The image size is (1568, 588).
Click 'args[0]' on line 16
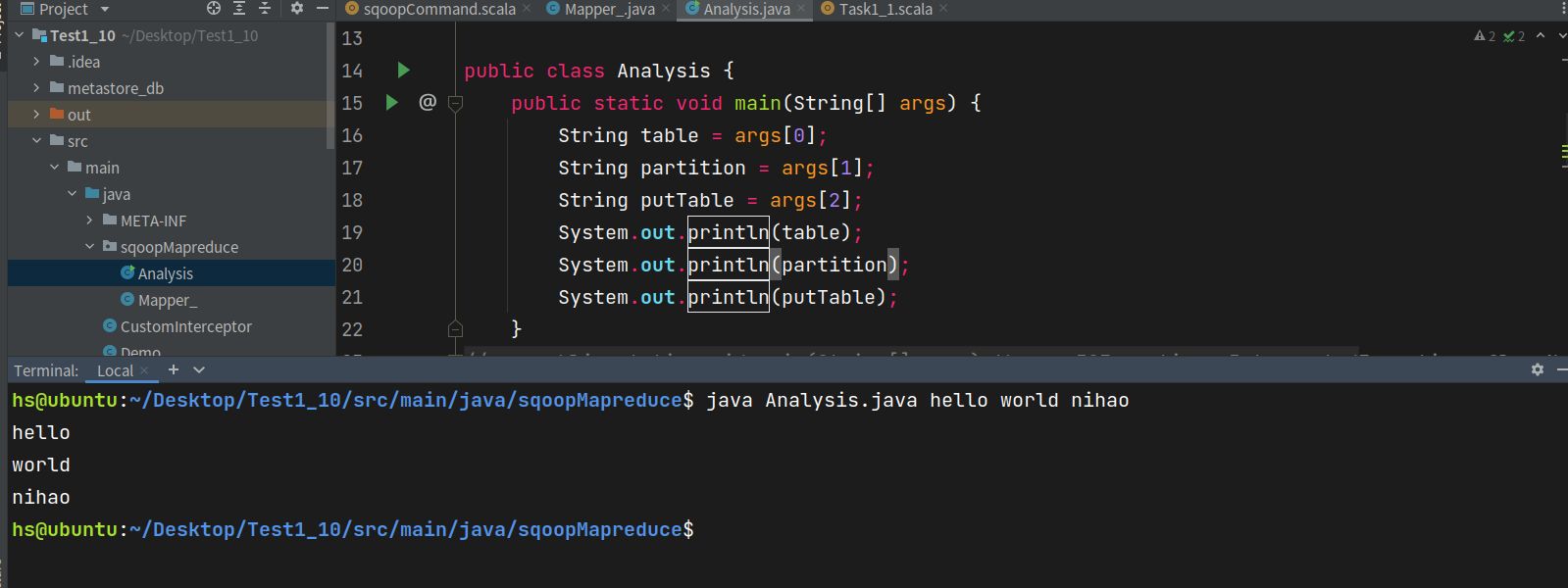point(776,135)
